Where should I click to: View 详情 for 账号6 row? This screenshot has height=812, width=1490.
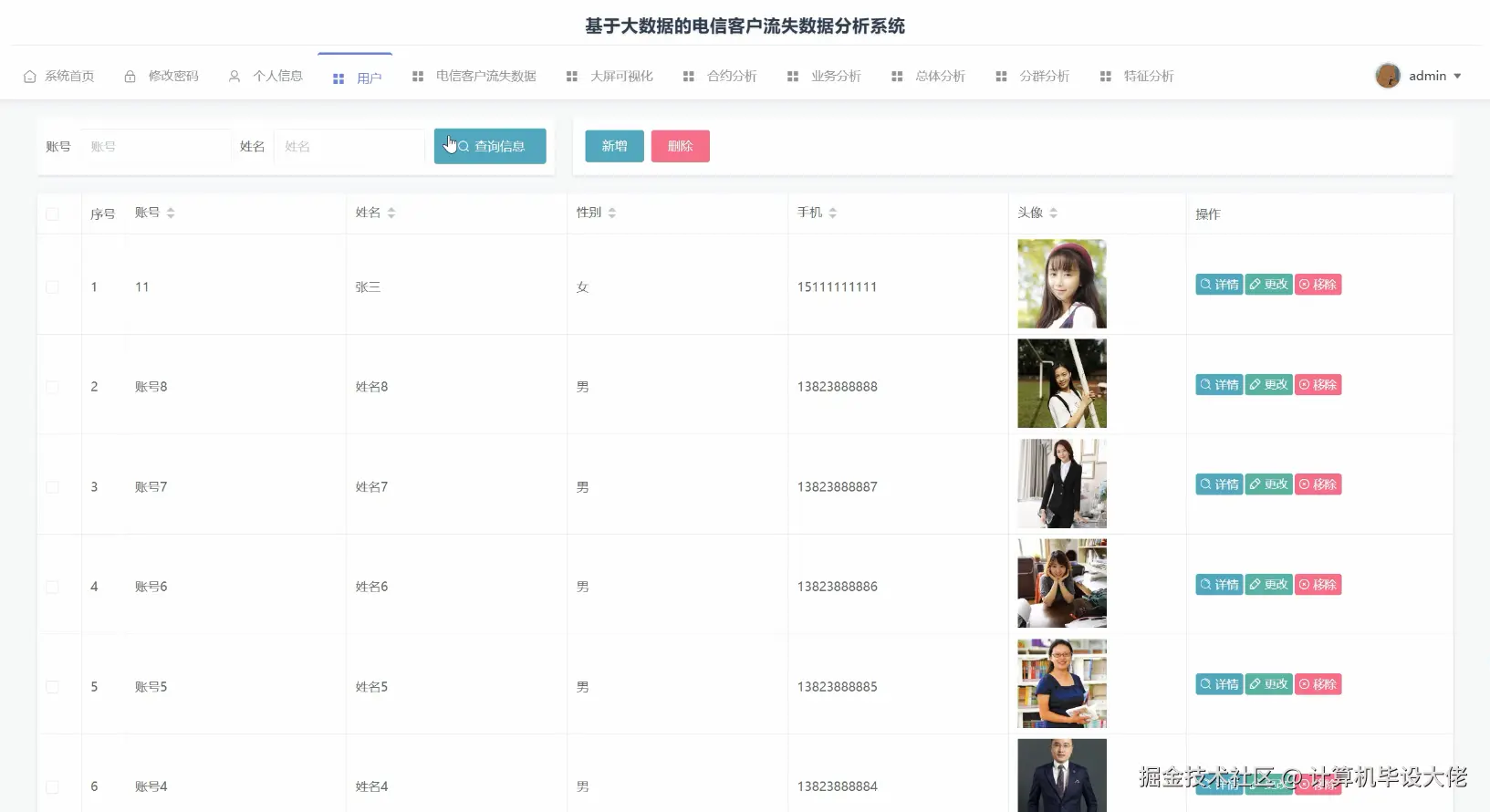tap(1219, 585)
